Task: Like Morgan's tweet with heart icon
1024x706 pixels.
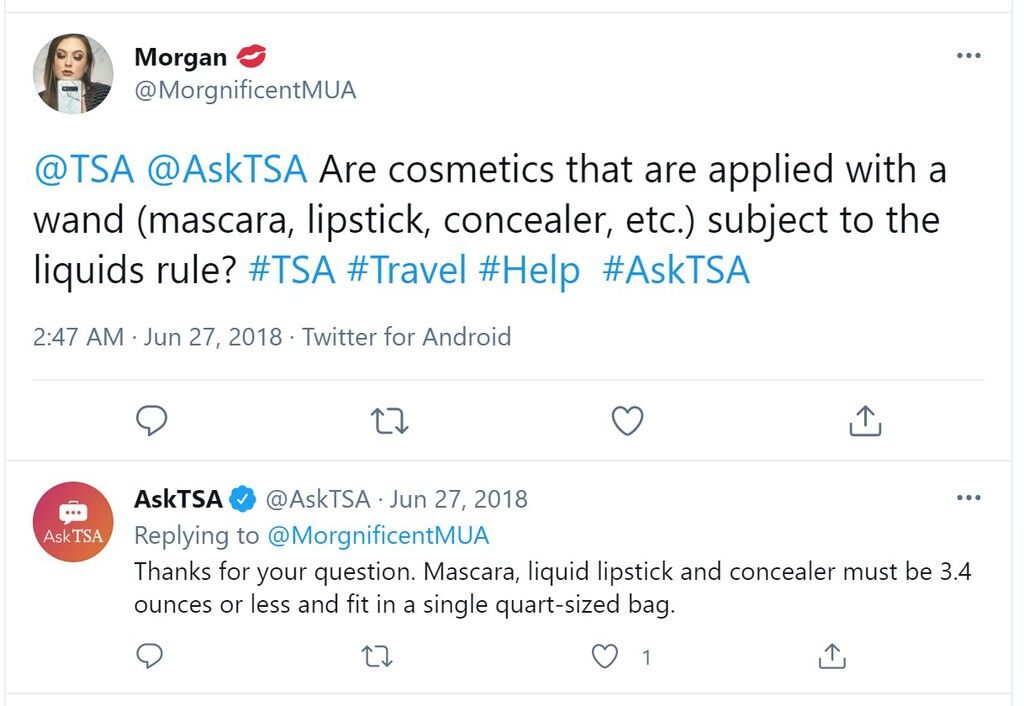Action: pos(628,421)
